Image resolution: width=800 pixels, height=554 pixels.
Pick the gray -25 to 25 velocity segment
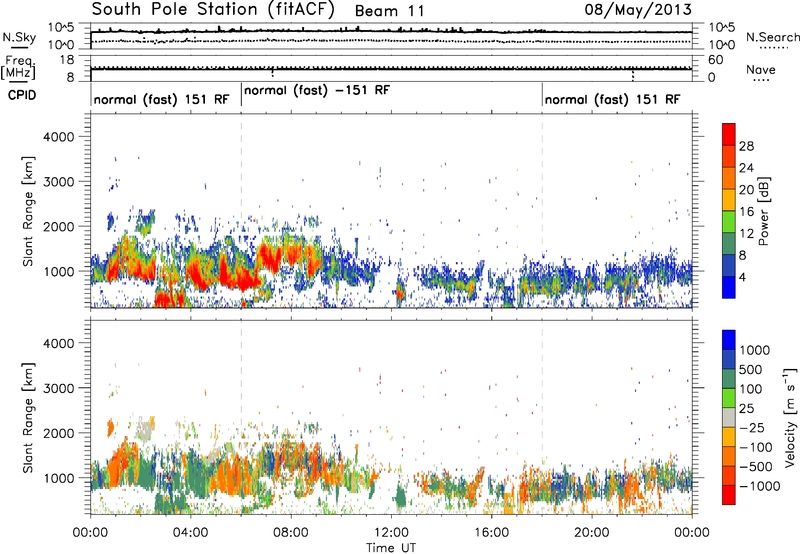pos(729,418)
